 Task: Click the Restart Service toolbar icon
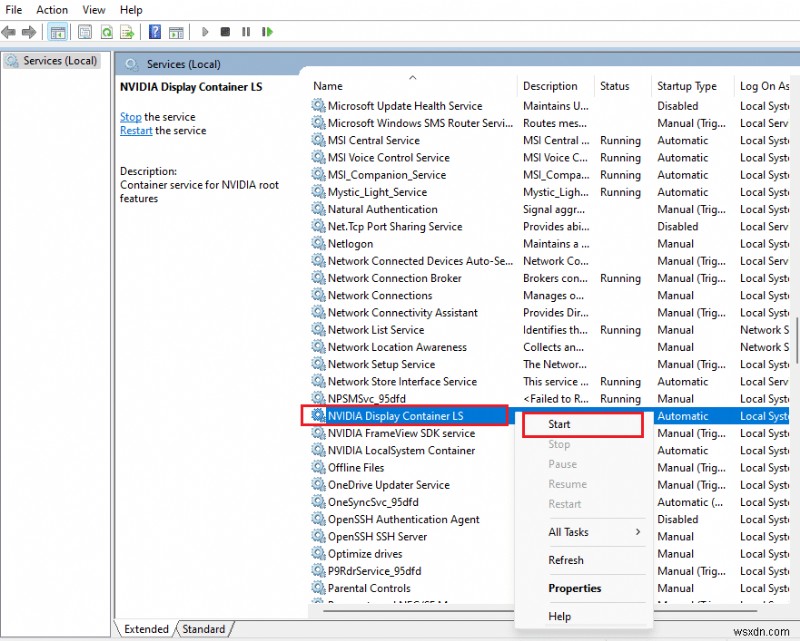click(267, 32)
